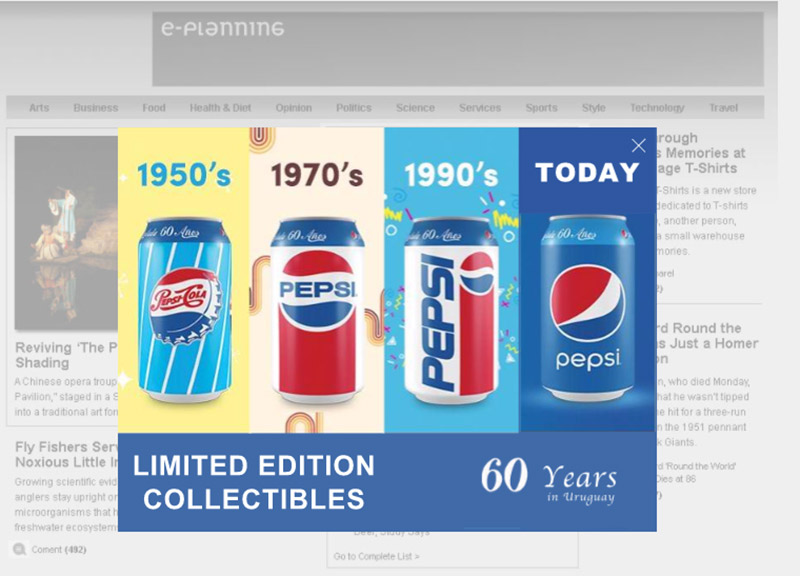Click the TODAY Pepsi can
800x576 pixels.
pyautogui.click(x=588, y=308)
